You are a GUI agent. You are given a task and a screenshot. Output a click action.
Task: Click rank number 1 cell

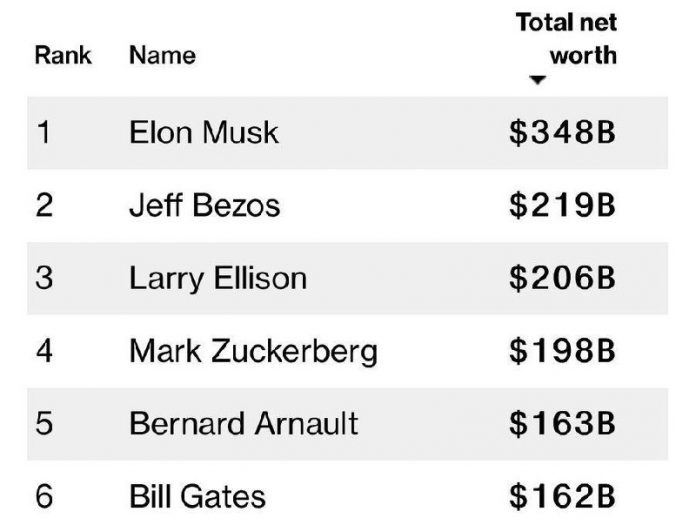pyautogui.click(x=42, y=133)
